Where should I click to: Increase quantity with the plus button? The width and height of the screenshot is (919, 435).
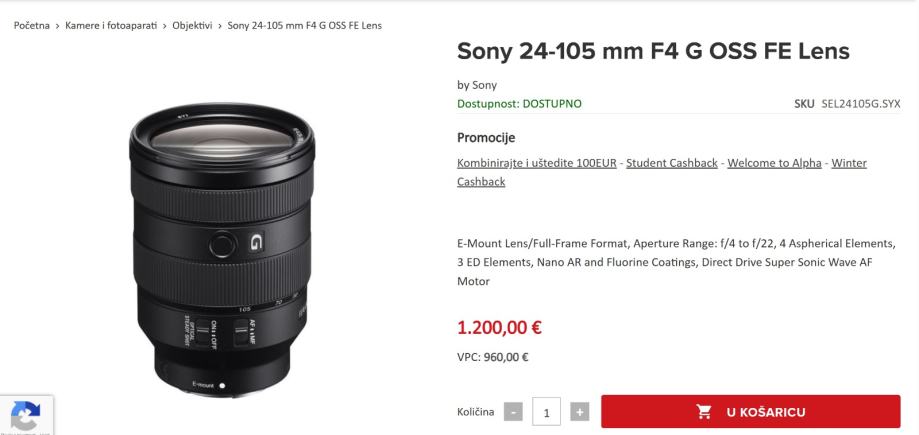point(579,412)
